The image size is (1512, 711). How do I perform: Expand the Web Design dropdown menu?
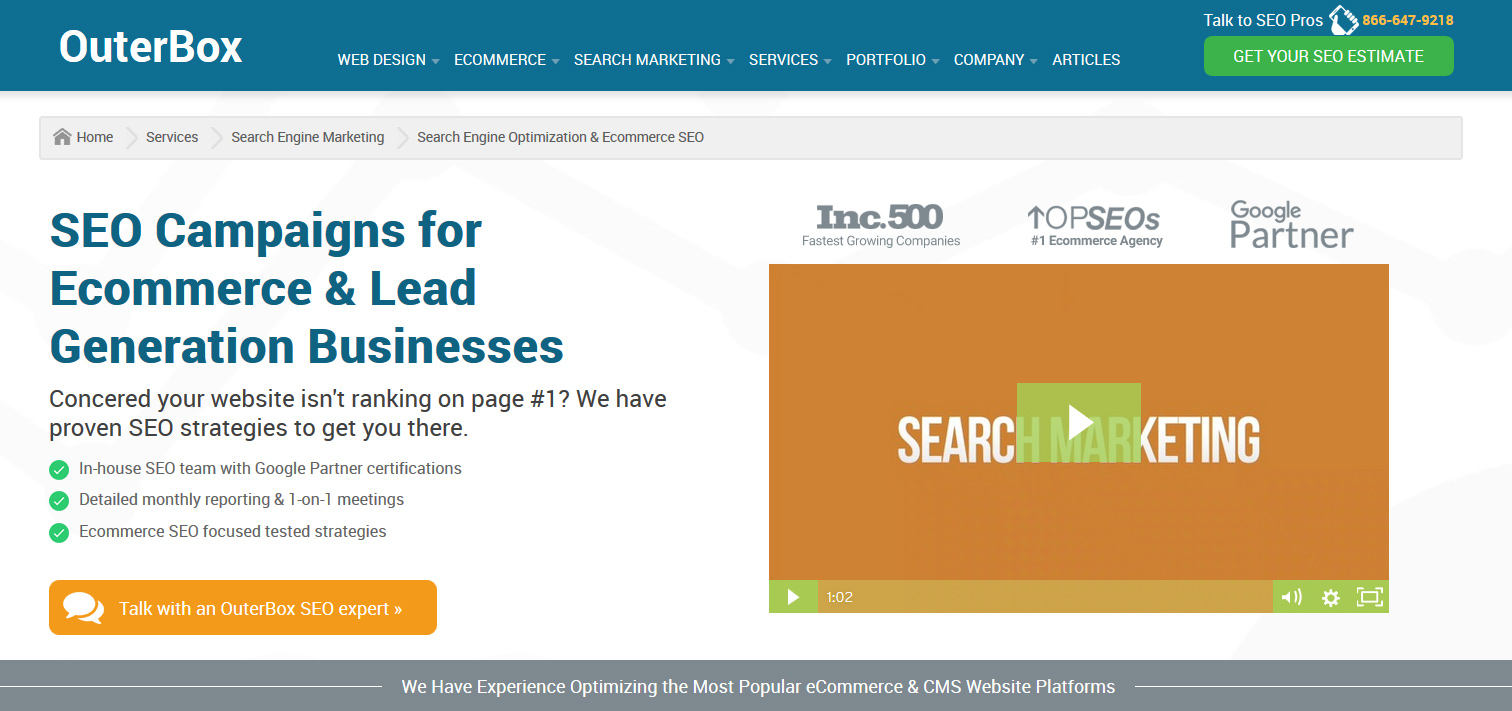click(x=388, y=60)
